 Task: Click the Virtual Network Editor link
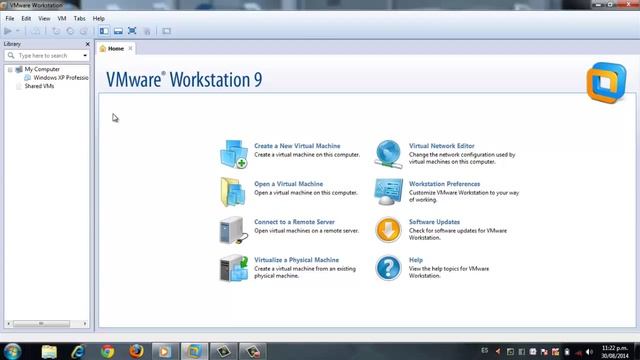coord(442,146)
